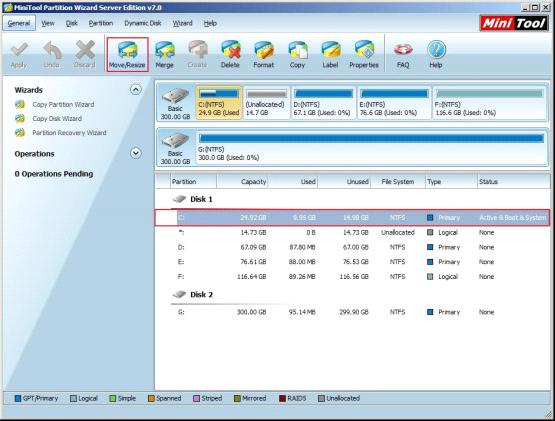Sort by the Capacity column header

[242, 182]
